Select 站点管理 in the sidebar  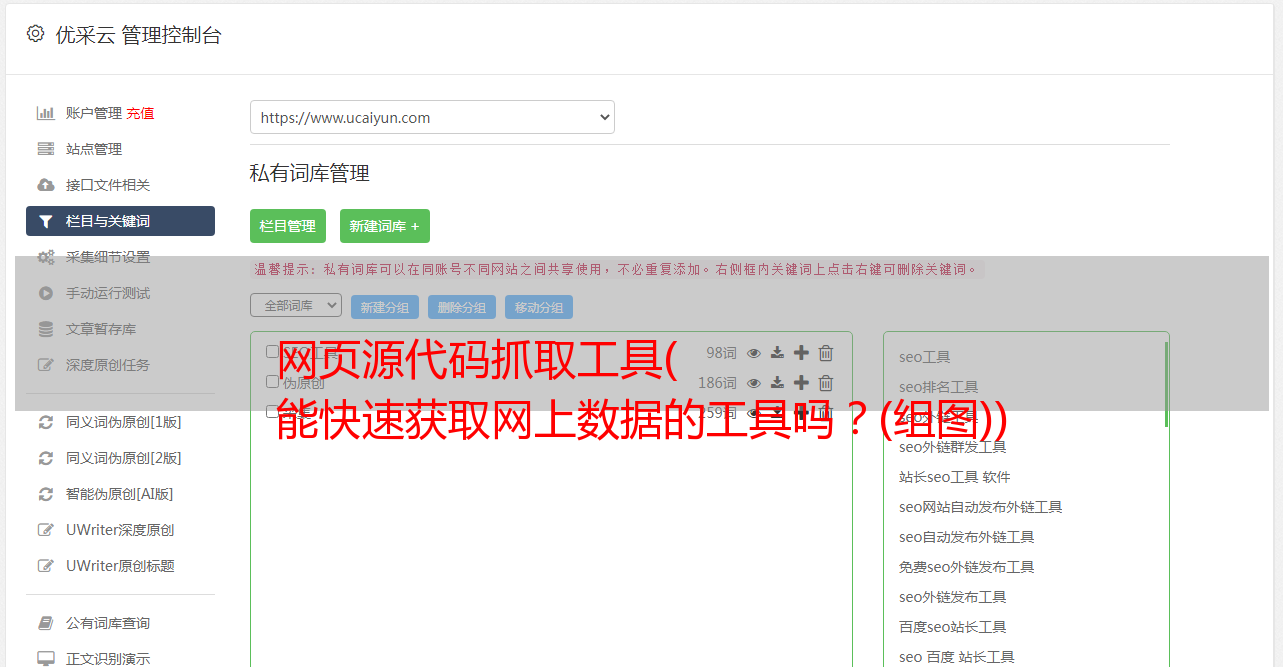click(94, 149)
